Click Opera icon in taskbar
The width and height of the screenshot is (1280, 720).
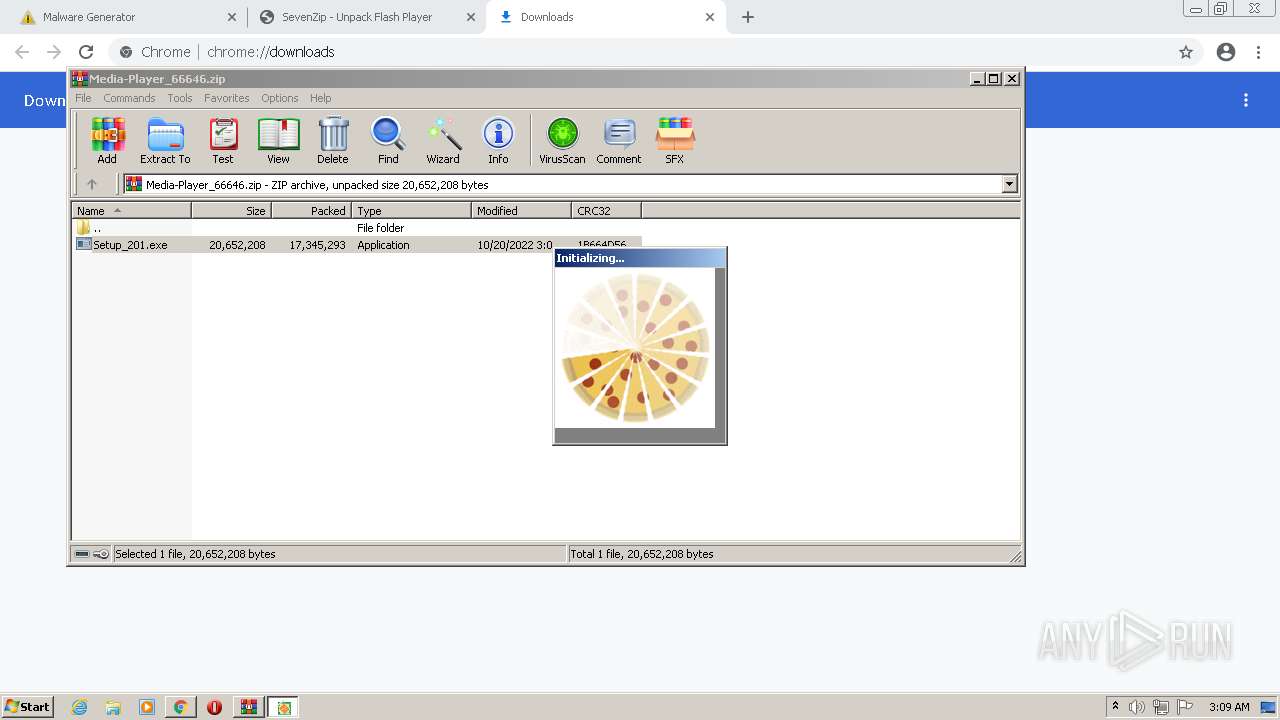(x=214, y=707)
